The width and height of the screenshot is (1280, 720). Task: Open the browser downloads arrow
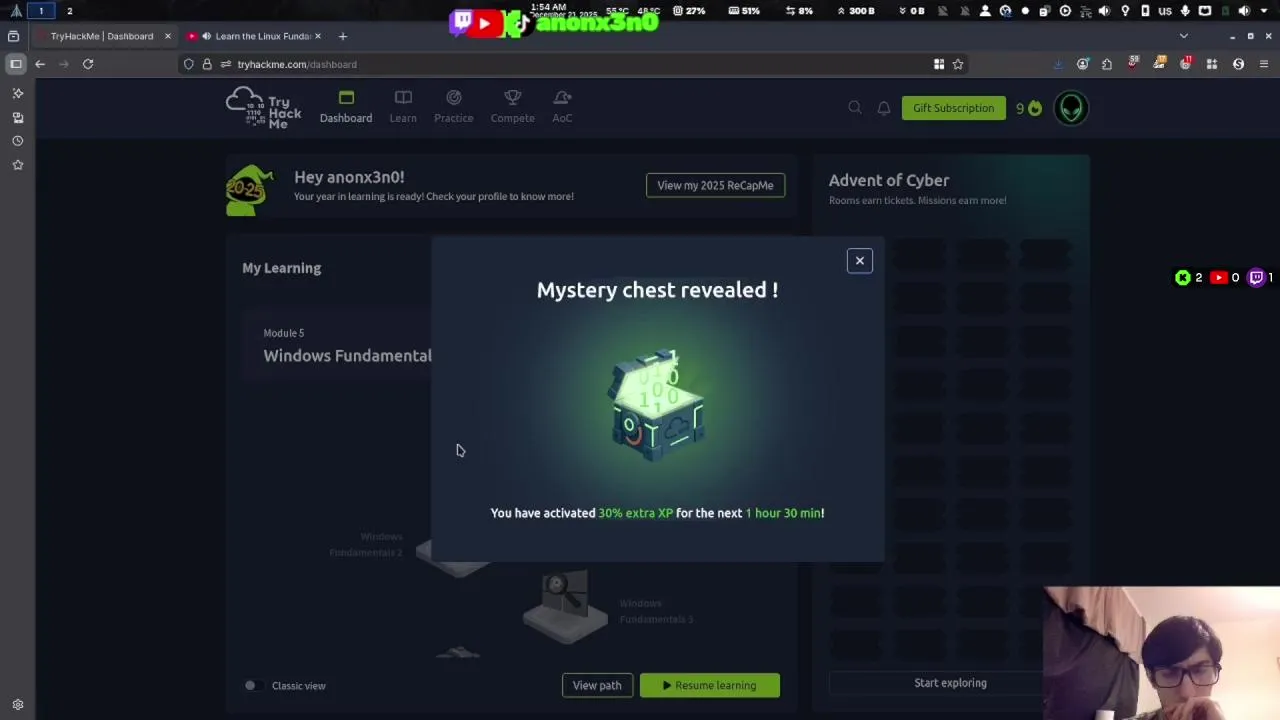1058,64
